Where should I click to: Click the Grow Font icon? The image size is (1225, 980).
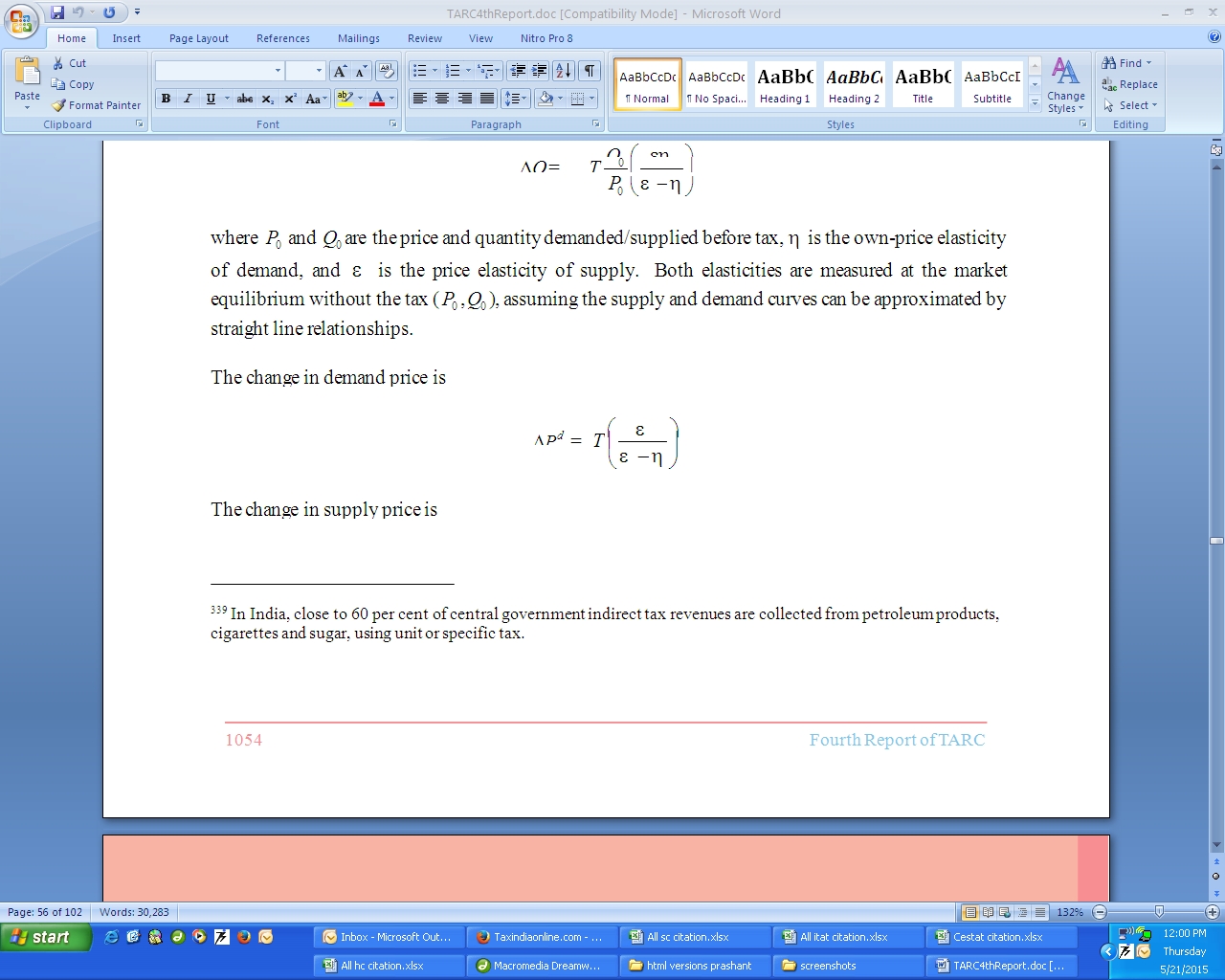click(340, 71)
